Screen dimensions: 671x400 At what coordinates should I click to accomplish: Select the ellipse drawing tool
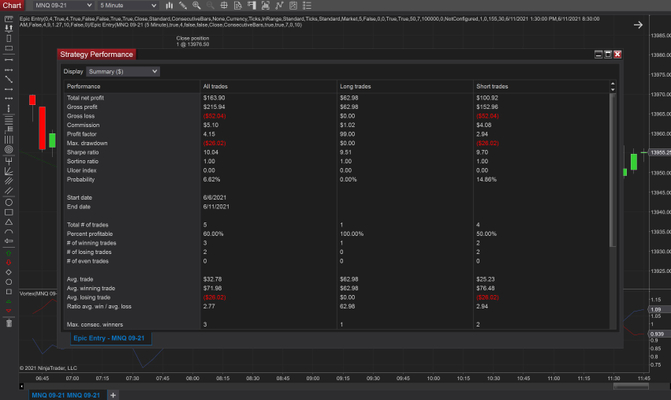point(8,201)
